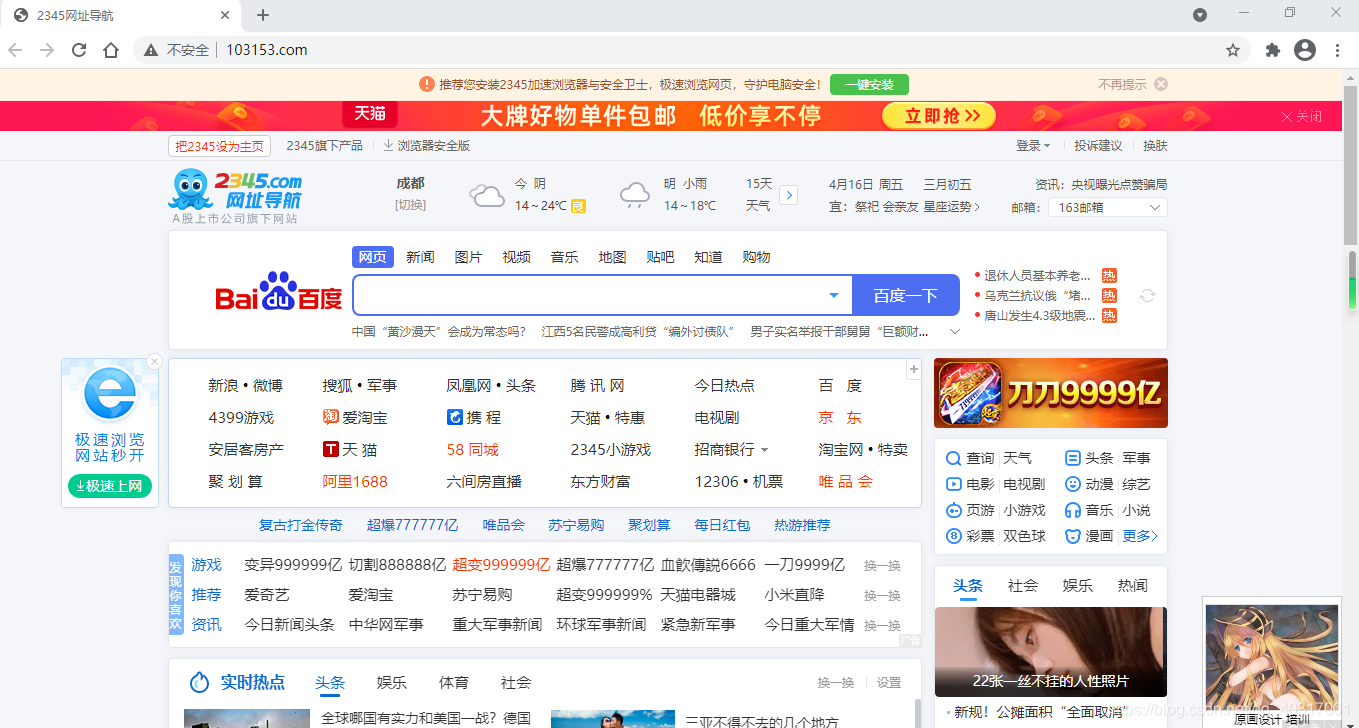This screenshot has width=1359, height=728.
Task: Open the weather forecast next arrow
Action: (788, 195)
